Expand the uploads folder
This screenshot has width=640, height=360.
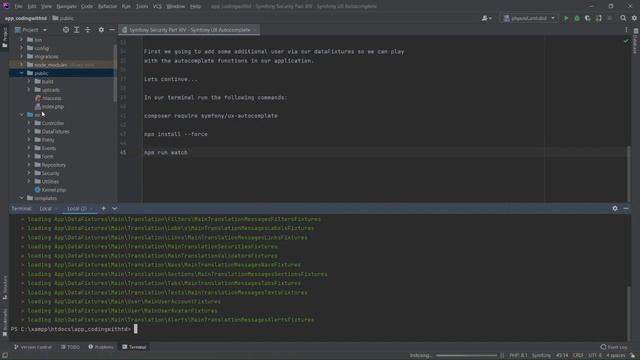pos(29,90)
